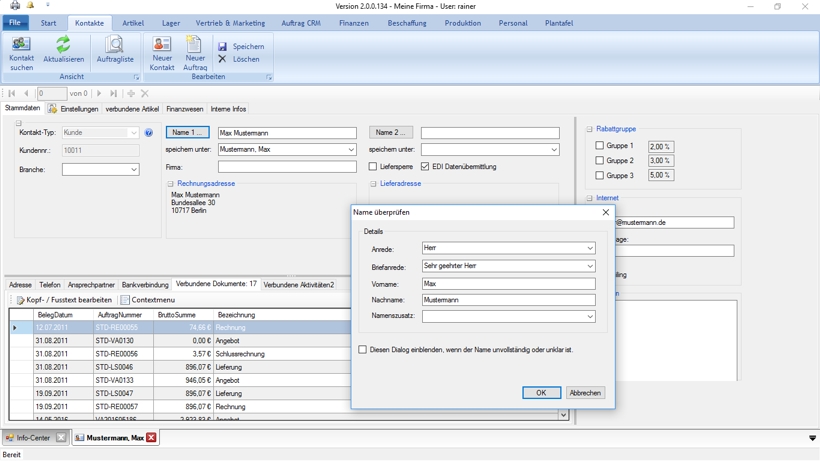Open 'speichern unter' dropdown for Name 1
Image resolution: width=820 pixels, height=461 pixels.
tap(351, 149)
